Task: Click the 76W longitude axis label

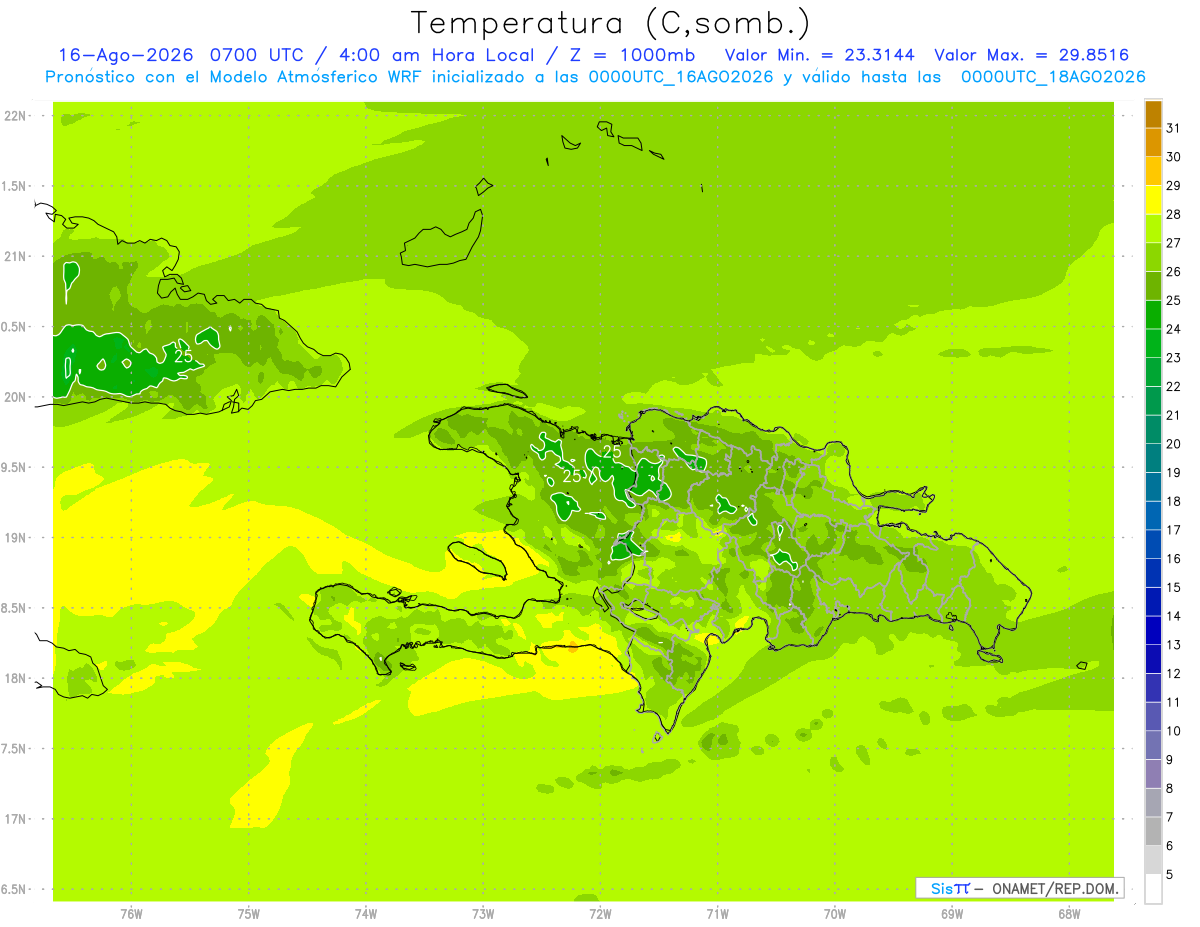Action: pos(131,913)
